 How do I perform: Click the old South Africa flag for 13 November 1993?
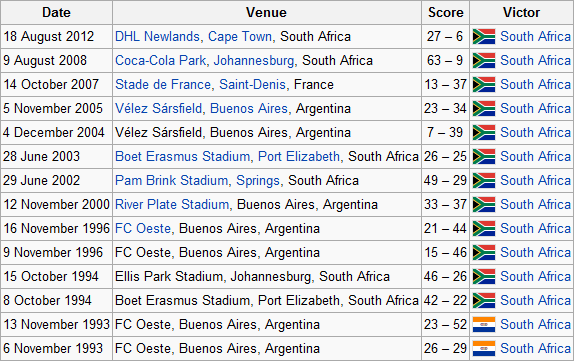pos(484,325)
